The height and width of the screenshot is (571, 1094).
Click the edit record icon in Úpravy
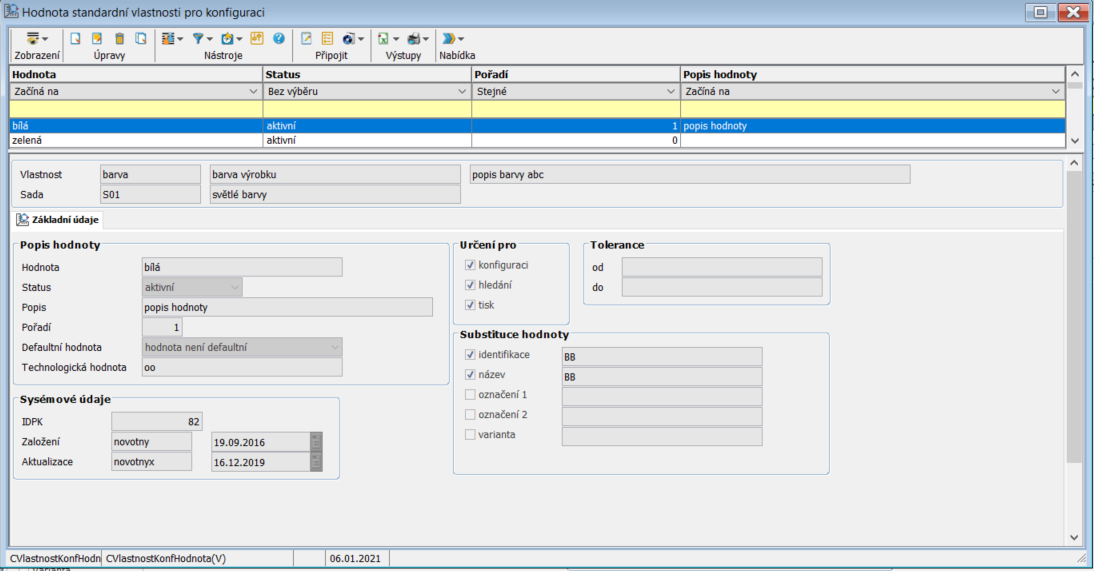point(97,39)
